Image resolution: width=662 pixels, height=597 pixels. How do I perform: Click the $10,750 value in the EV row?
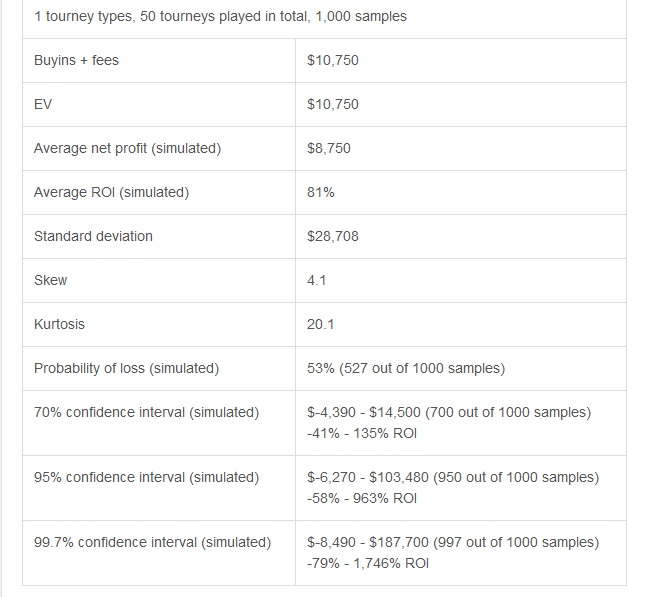(x=333, y=104)
